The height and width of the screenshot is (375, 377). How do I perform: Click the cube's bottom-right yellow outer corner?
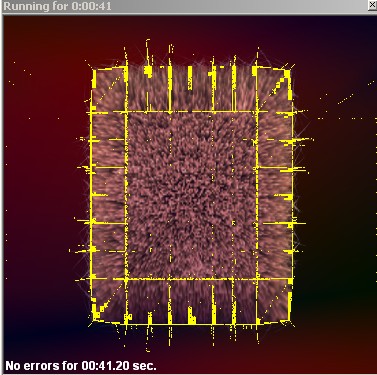coord(289,321)
